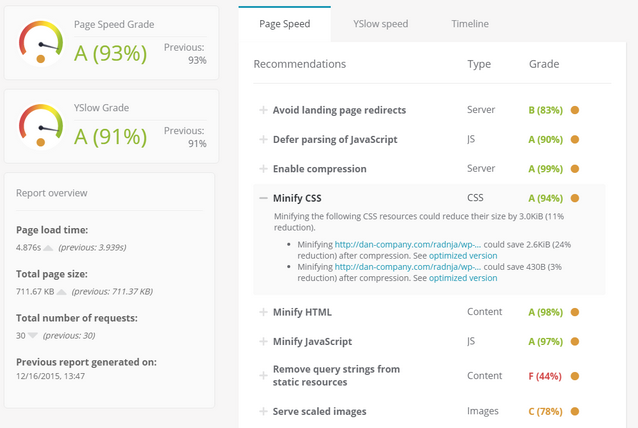Screen dimensions: 638x428
Task: Expand Serve scaled images recommendation
Action: tap(263, 411)
